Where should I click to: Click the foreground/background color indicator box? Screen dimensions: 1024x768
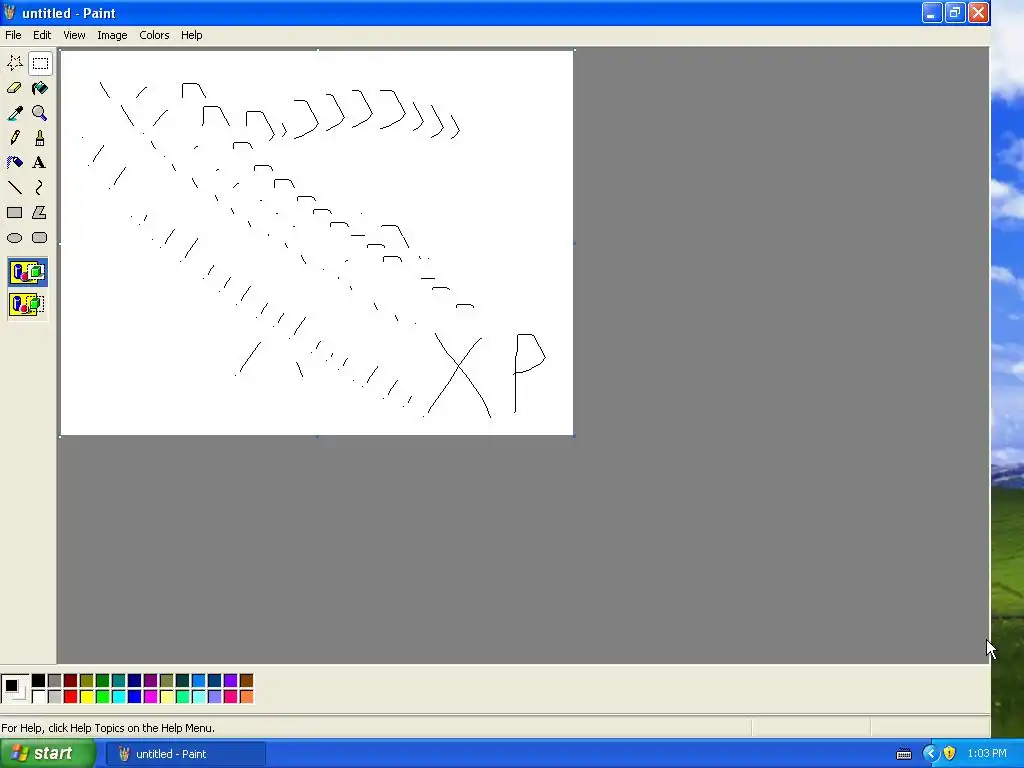(x=14, y=689)
